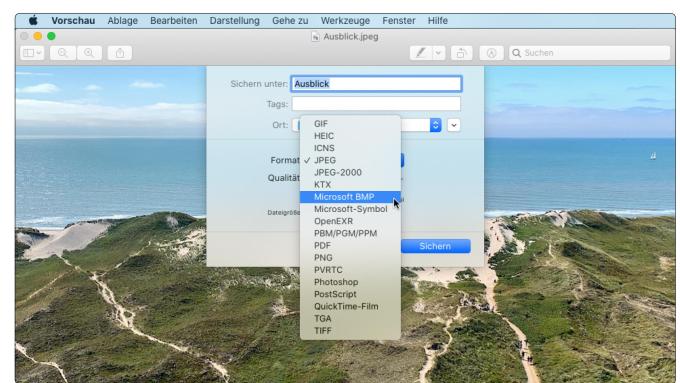Screen dimensions: 680x383
Task: Click the blue Sichern button
Action: pyautogui.click(x=435, y=246)
